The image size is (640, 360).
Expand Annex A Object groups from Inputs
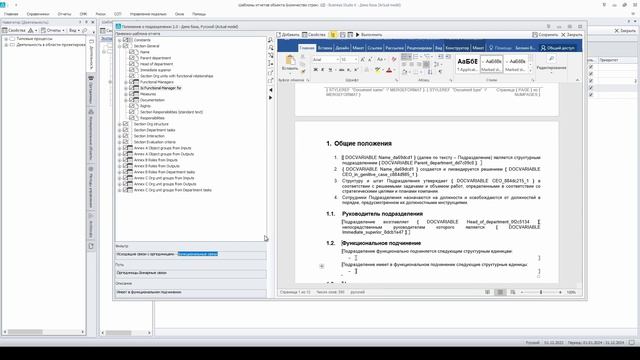(x=120, y=148)
